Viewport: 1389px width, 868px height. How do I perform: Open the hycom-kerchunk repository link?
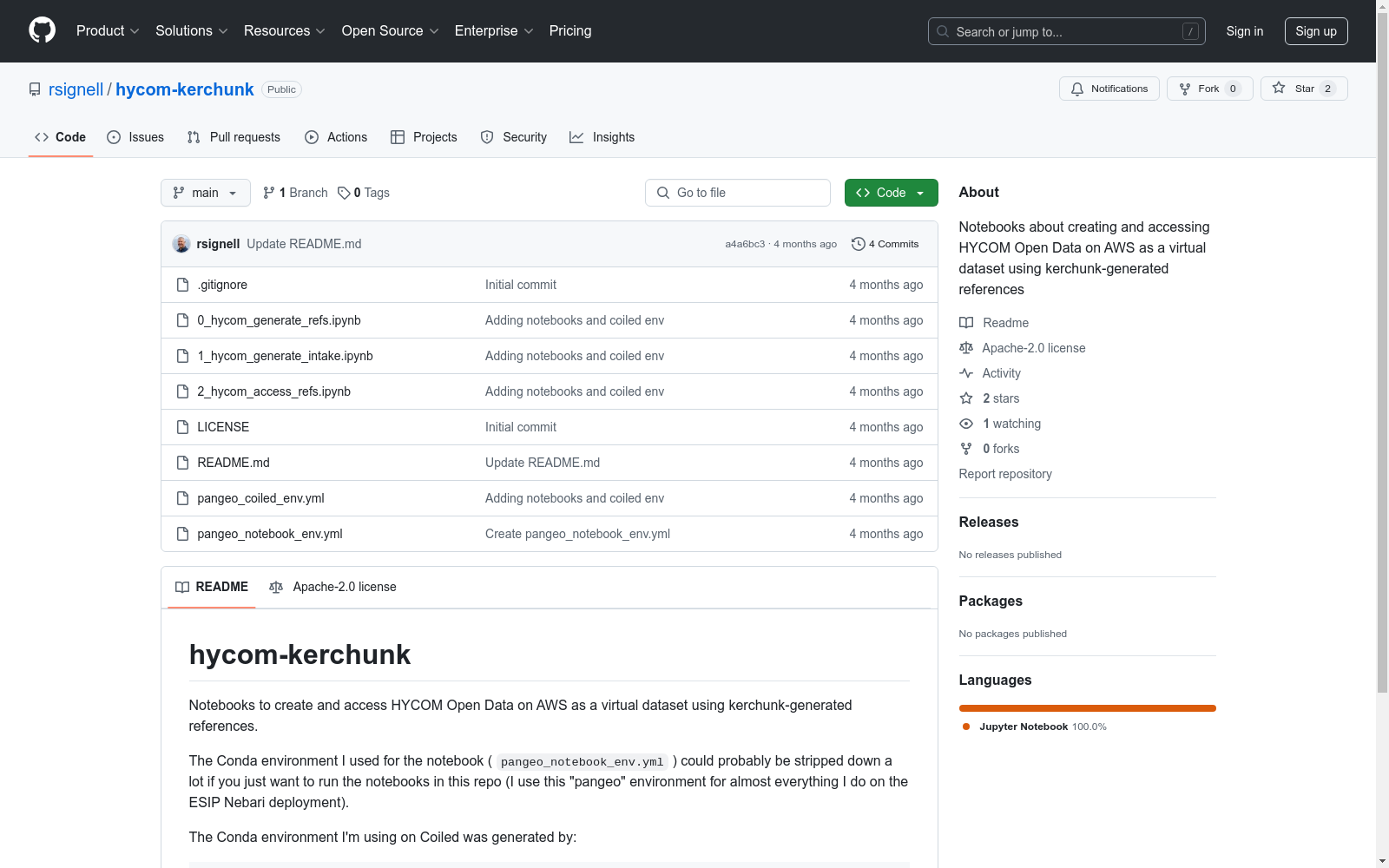coord(185,89)
